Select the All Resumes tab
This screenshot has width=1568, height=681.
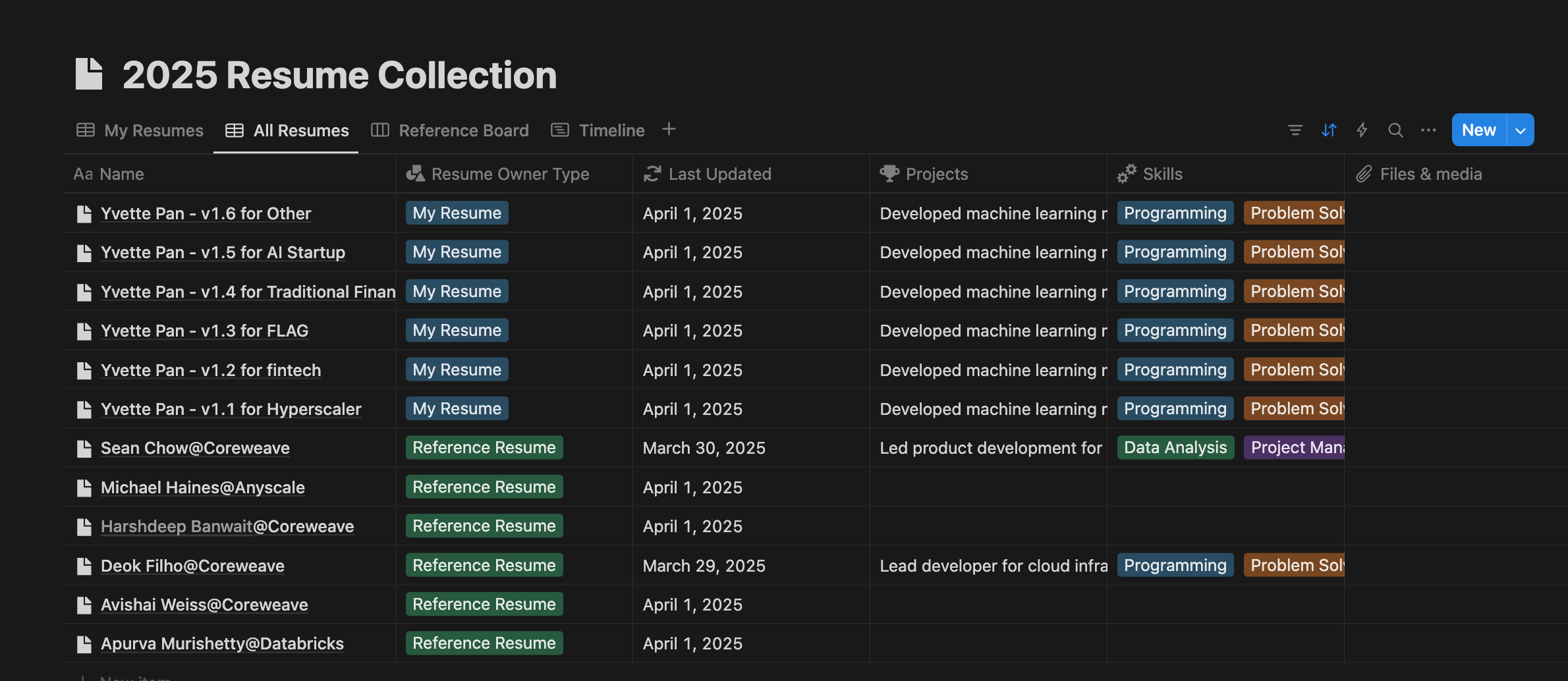[x=287, y=130]
